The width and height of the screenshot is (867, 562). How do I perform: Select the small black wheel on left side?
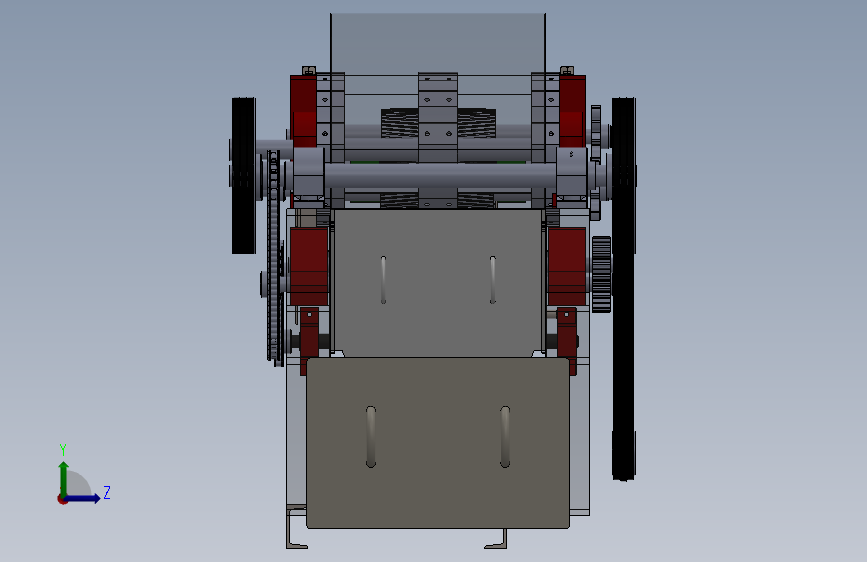(x=243, y=176)
